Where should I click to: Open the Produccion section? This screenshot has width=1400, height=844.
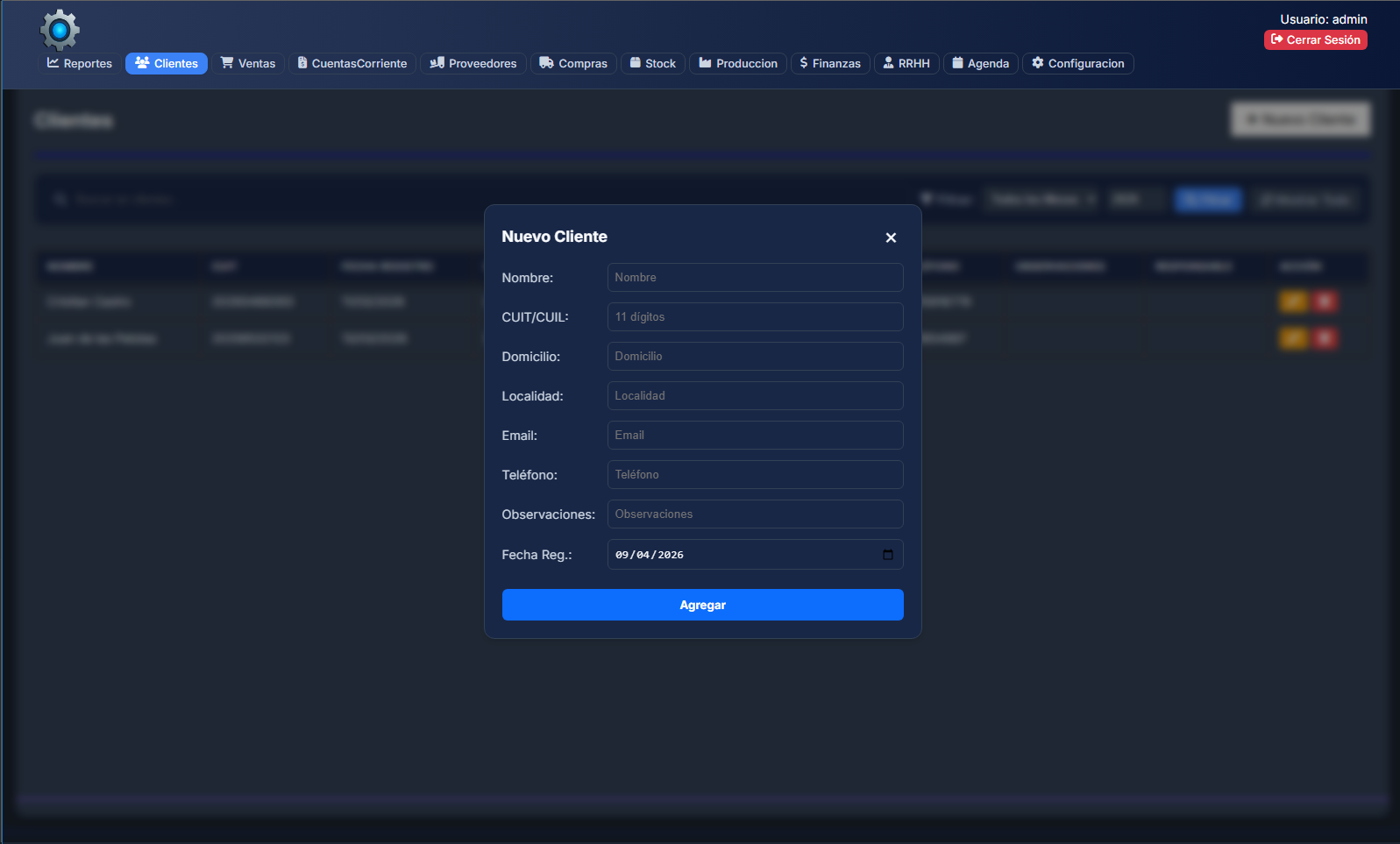click(738, 63)
